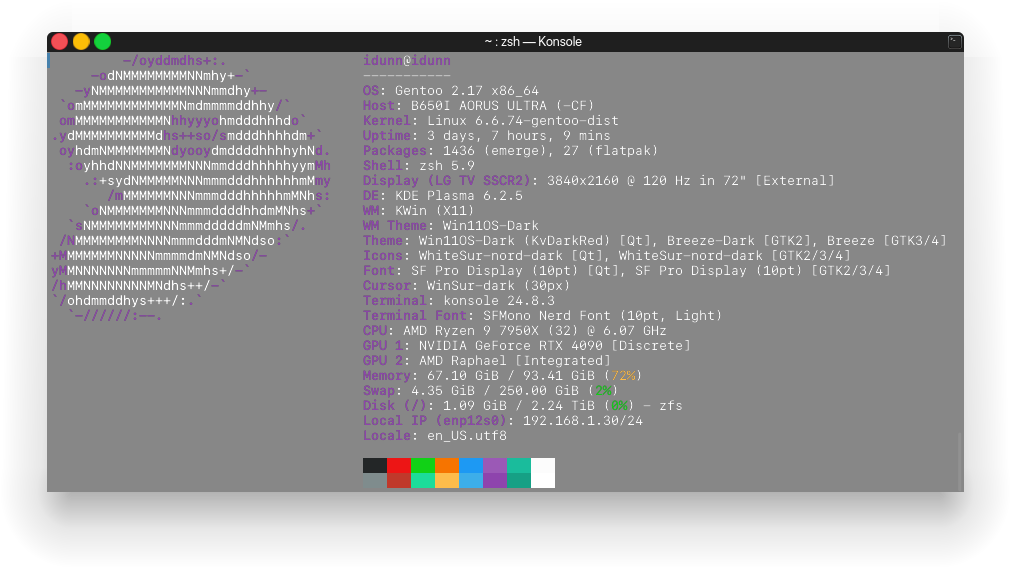Screen dimensions: 1011x568
Task: Click 'Host: B650I AORUS ULTRA (-CF)' line
Action: [478, 106]
